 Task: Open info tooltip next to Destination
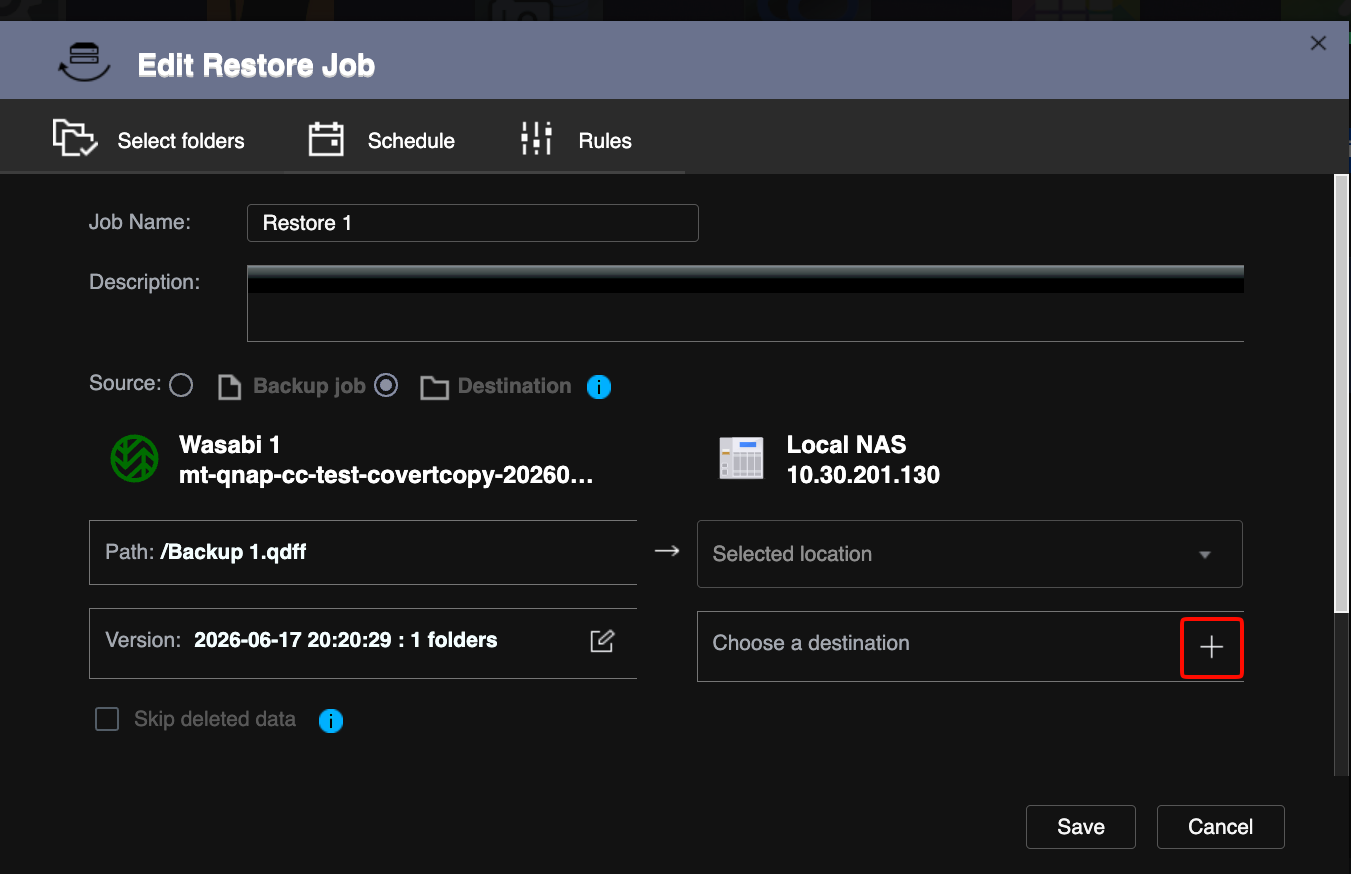click(x=599, y=387)
